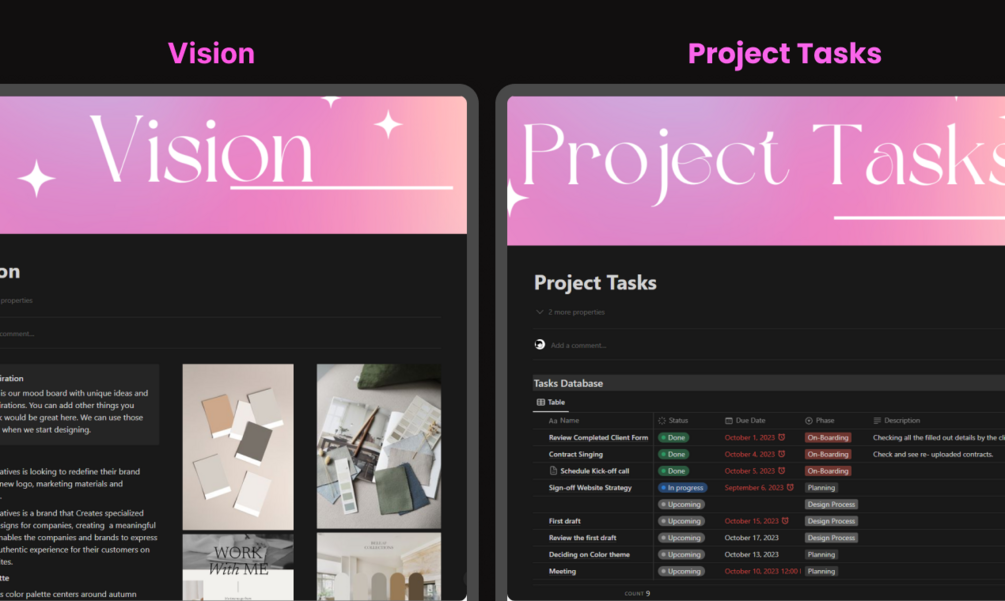Image resolution: width=1005 pixels, height=601 pixels.
Task: Click the Description column header icon
Action: [877, 421]
